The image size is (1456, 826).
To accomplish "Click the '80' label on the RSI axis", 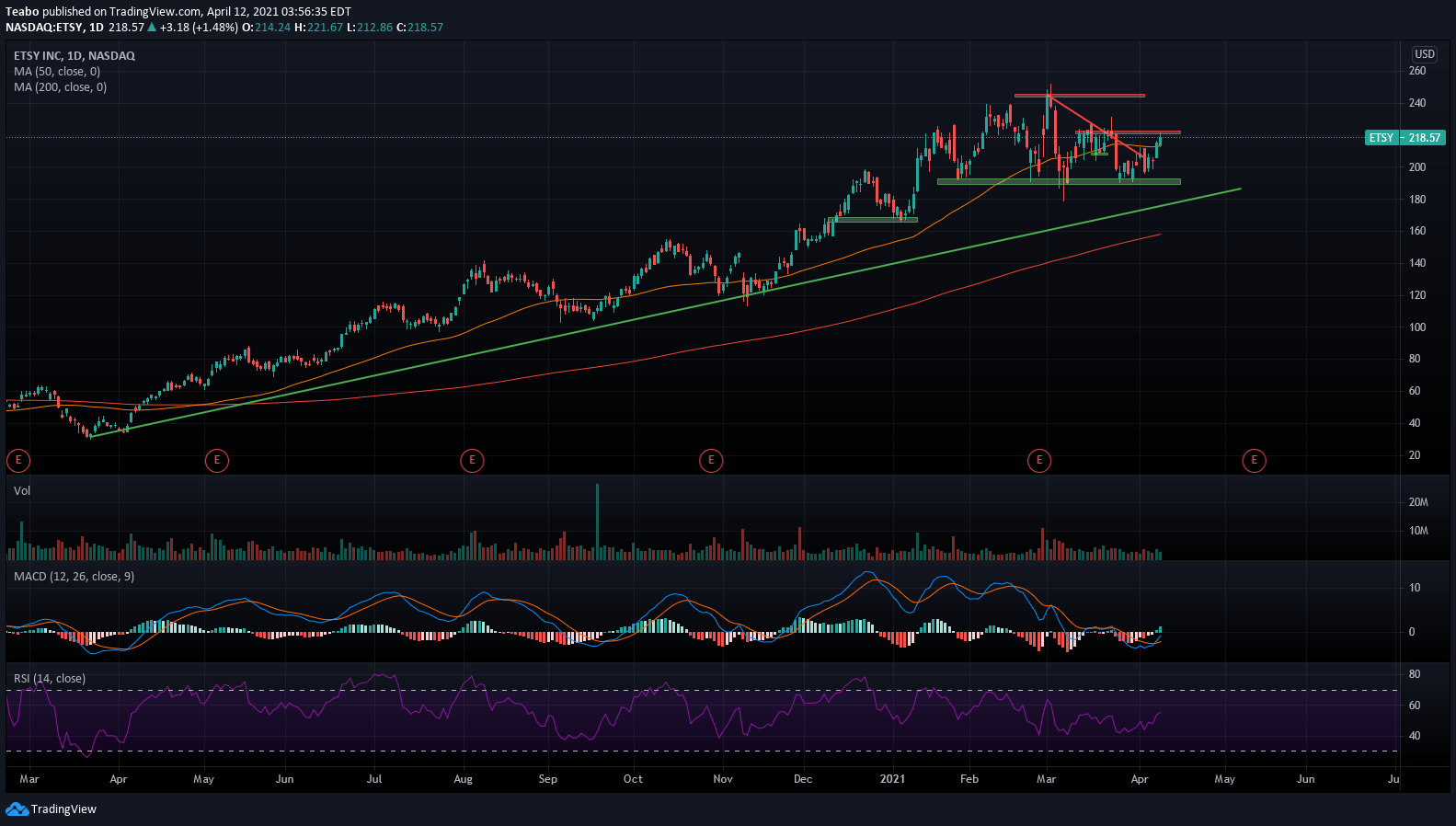I will (x=1415, y=674).
